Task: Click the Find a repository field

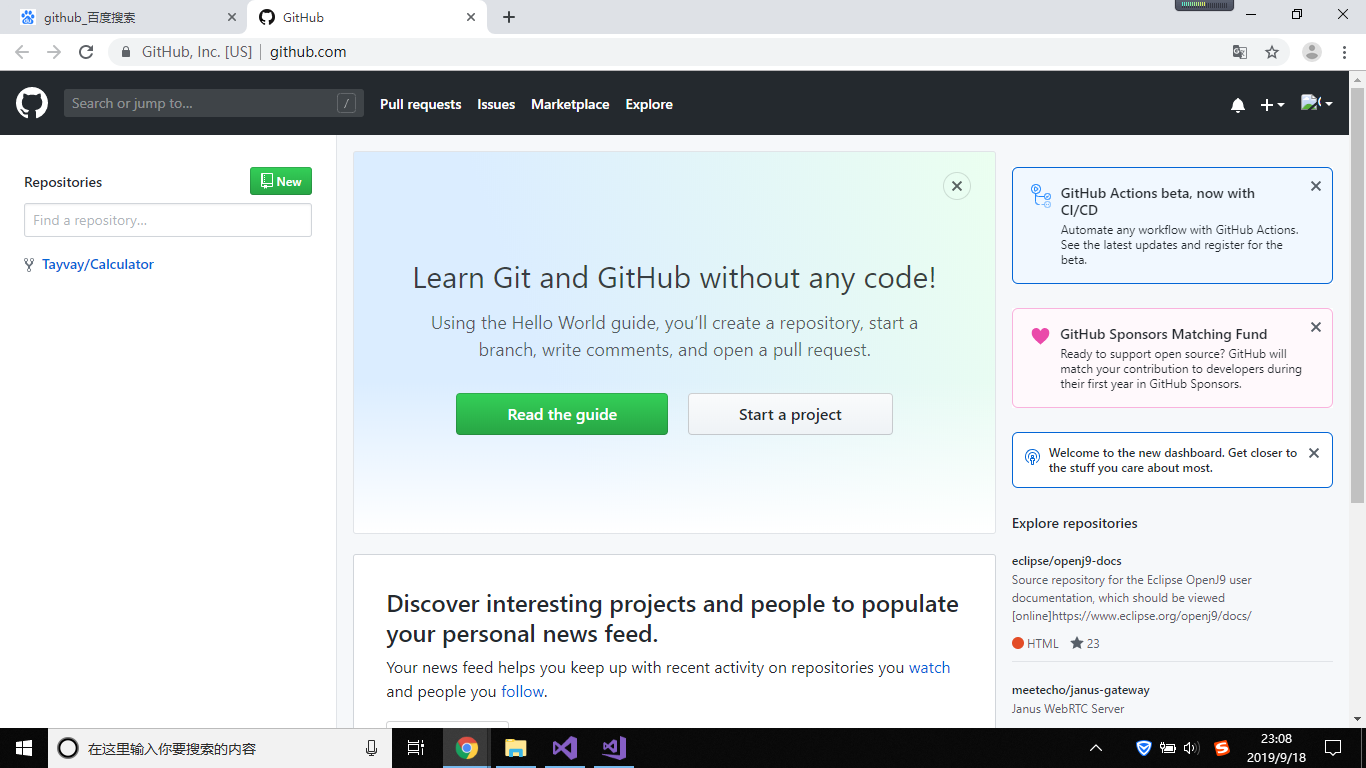Action: click(168, 220)
